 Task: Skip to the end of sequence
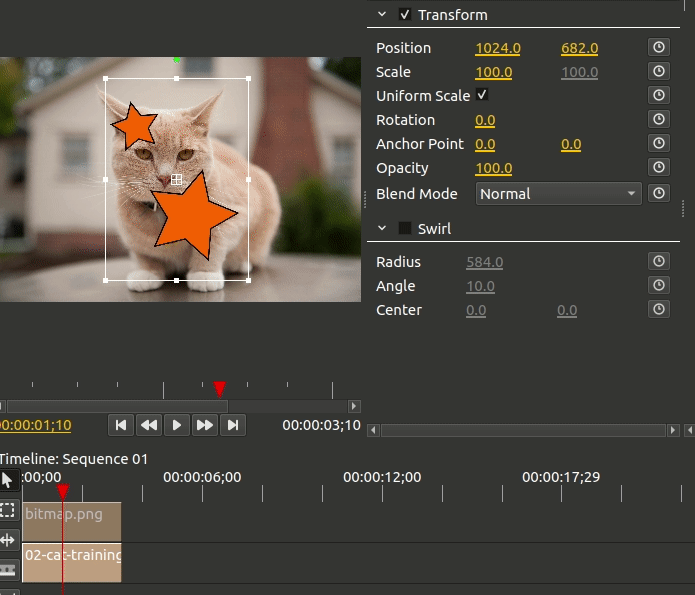click(233, 425)
